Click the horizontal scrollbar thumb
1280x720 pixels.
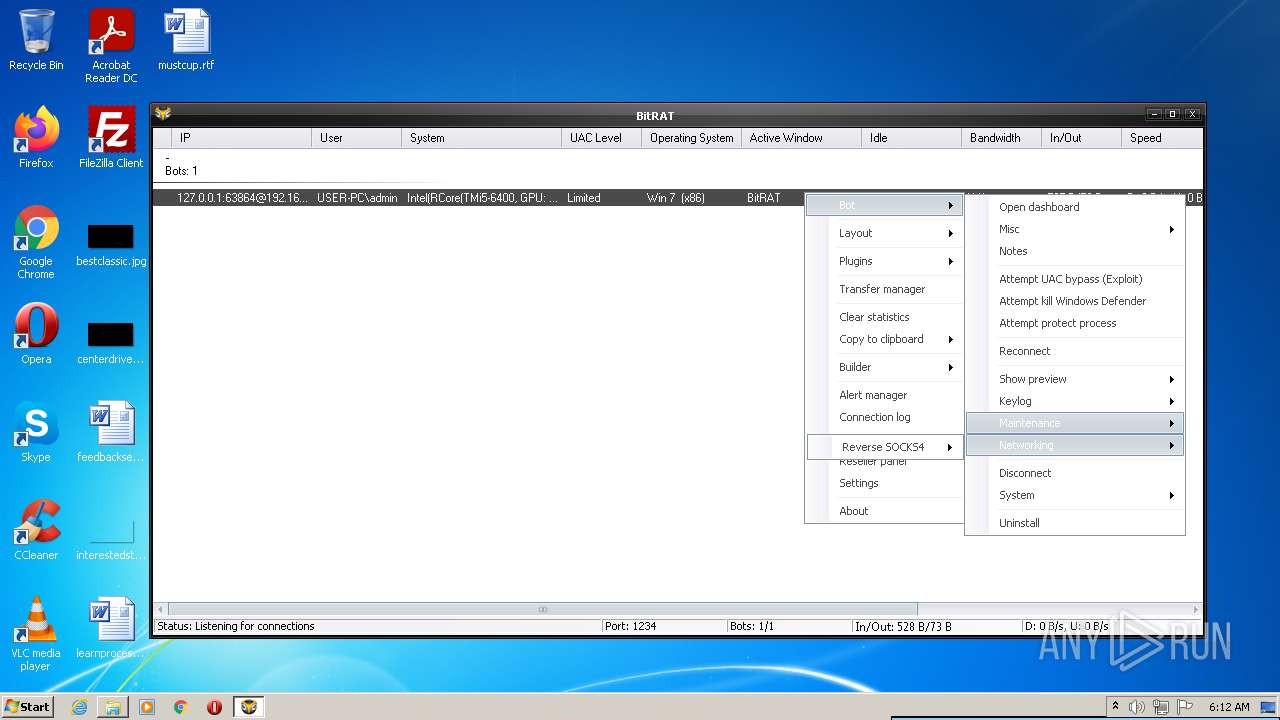tap(543, 609)
